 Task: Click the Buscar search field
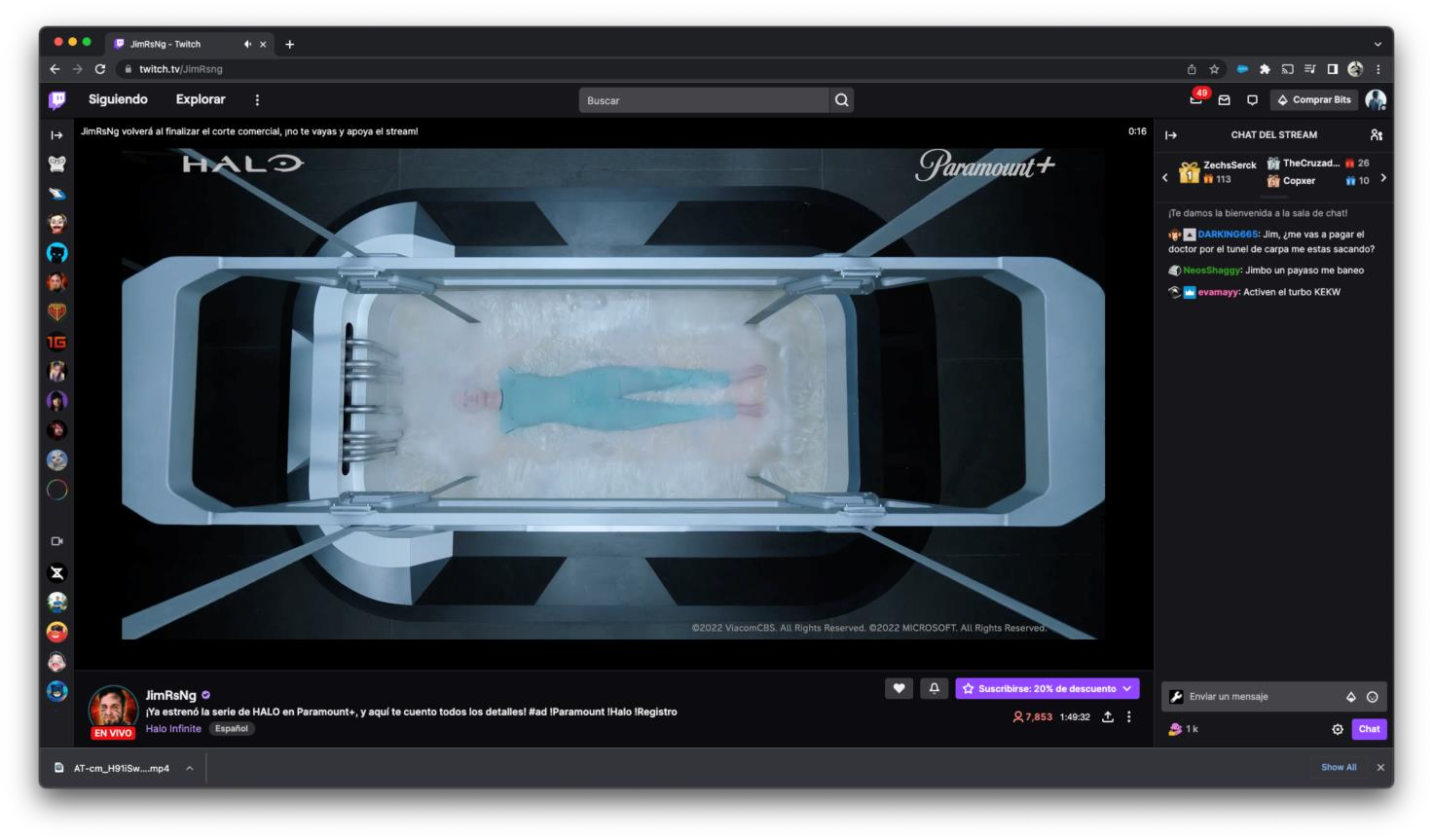pyautogui.click(x=704, y=100)
